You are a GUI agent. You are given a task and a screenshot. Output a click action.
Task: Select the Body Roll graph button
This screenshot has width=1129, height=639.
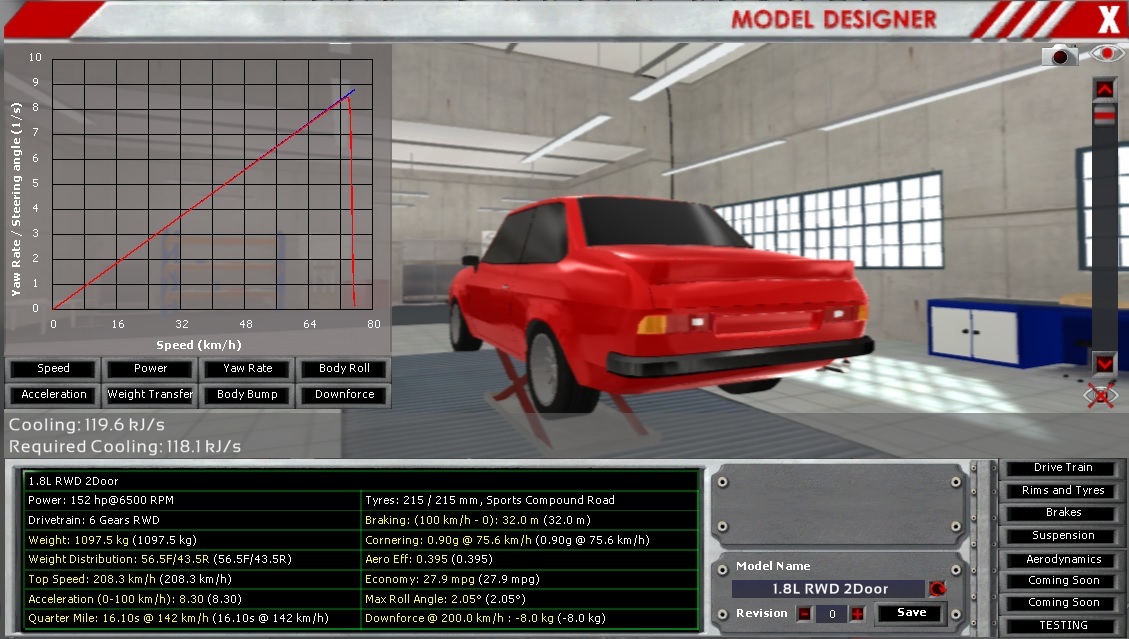[344, 368]
